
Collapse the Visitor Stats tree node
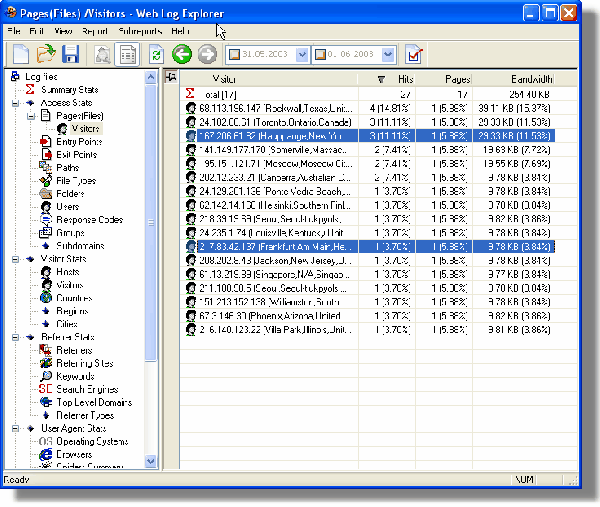click(16, 259)
